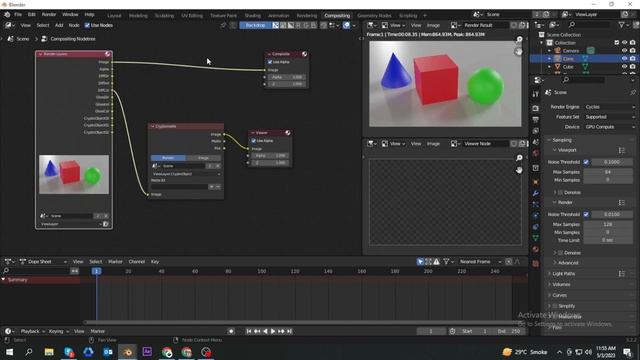Toggle the Use Nodes checkbox
Image resolution: width=640 pixels, height=360 pixels.
pyautogui.click(x=87, y=25)
